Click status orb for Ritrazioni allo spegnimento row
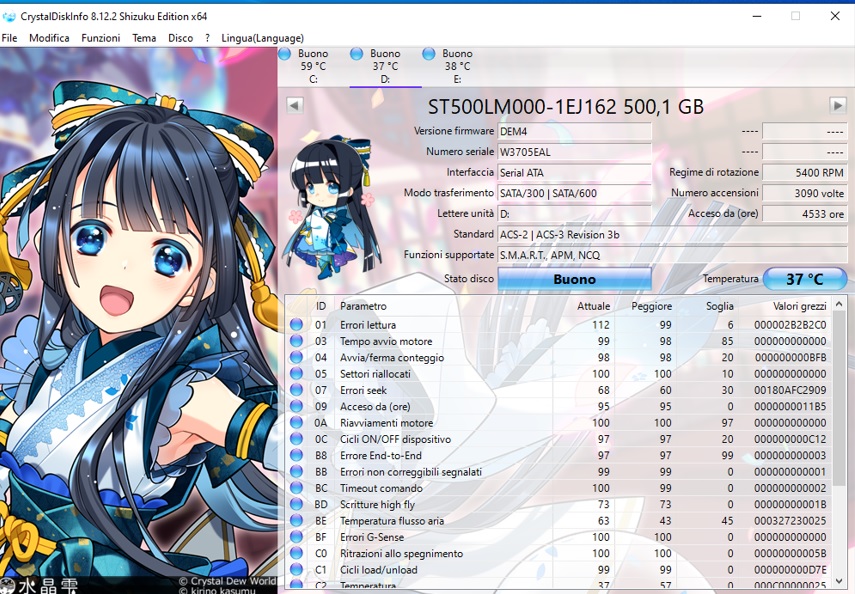The height and width of the screenshot is (594, 855). (296, 553)
